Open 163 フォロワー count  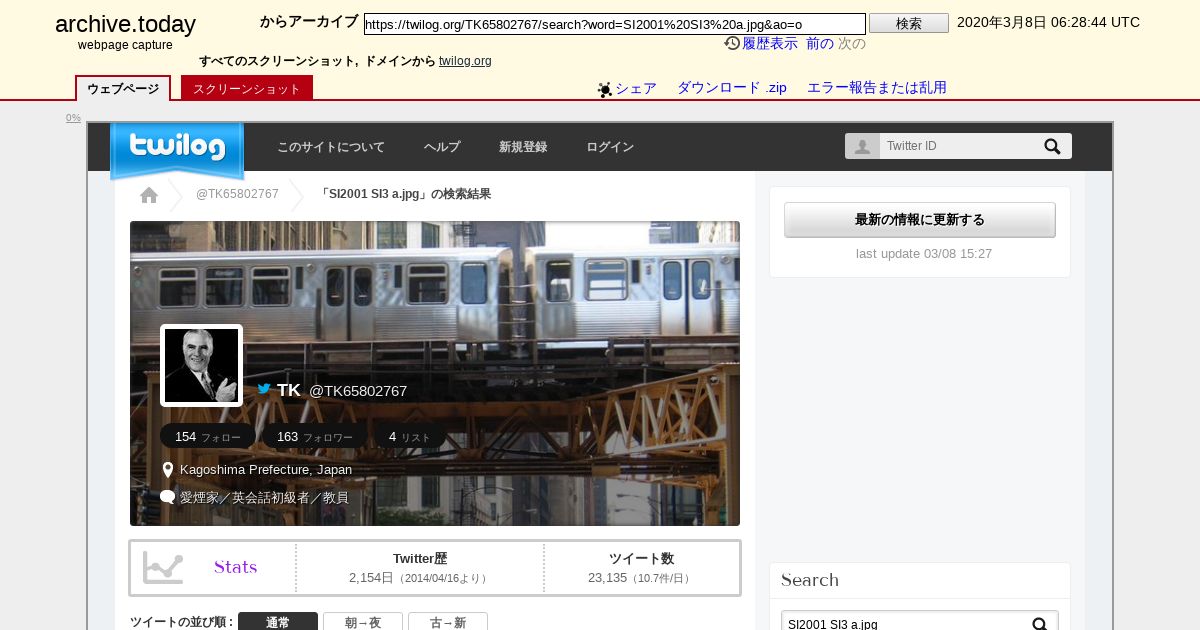coord(315,437)
